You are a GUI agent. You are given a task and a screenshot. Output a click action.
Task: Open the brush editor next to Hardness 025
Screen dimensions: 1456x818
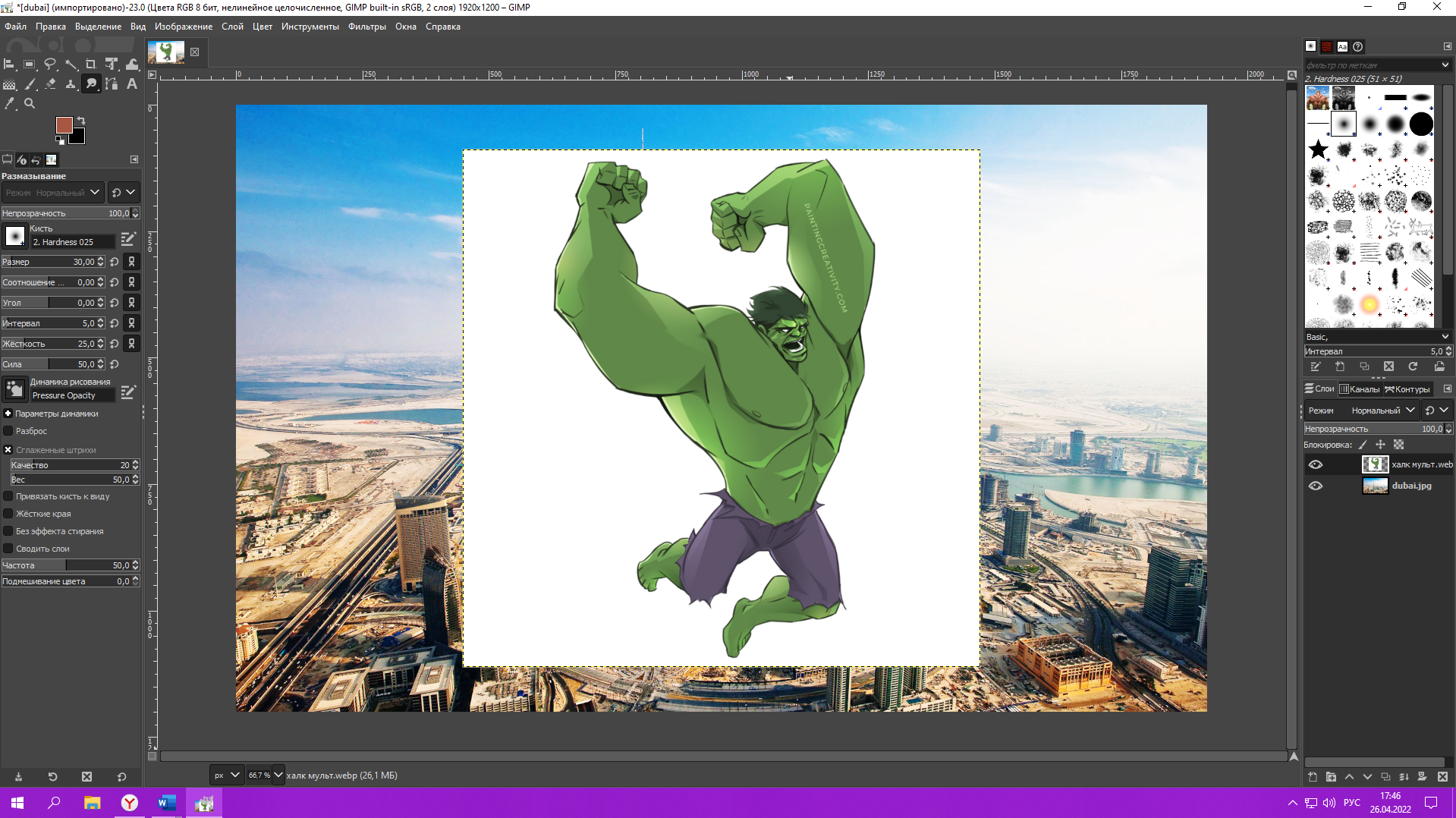point(128,239)
